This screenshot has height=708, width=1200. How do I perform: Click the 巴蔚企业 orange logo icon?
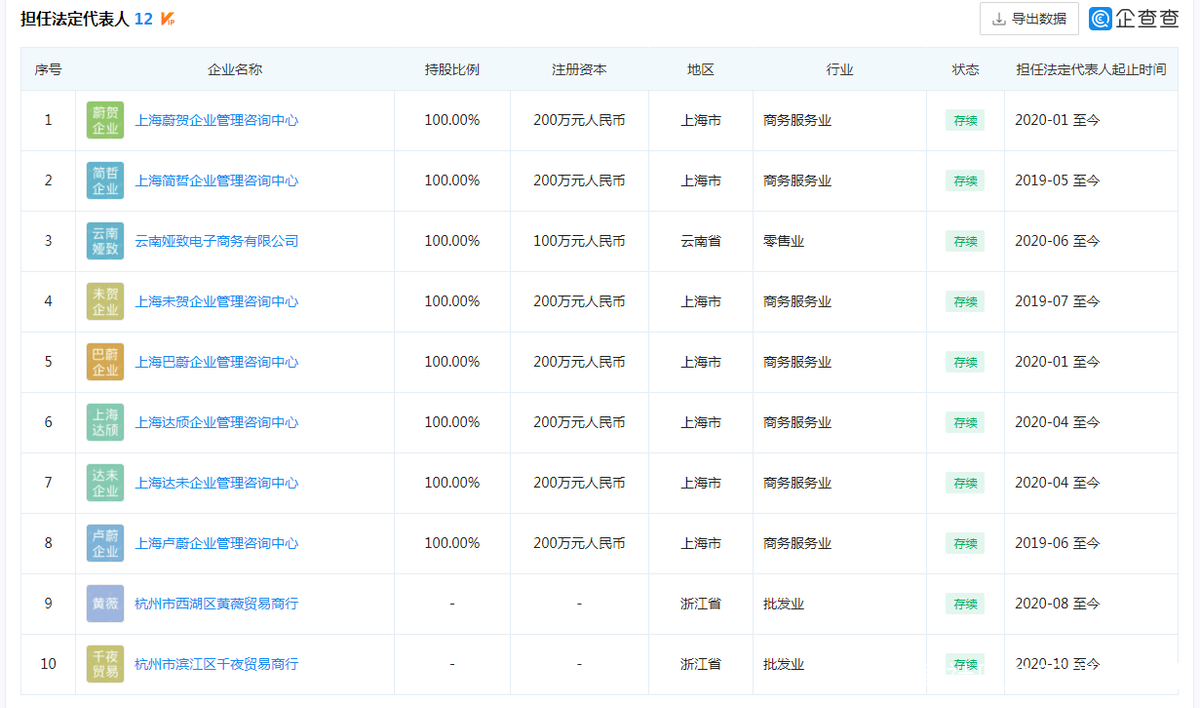coord(105,362)
